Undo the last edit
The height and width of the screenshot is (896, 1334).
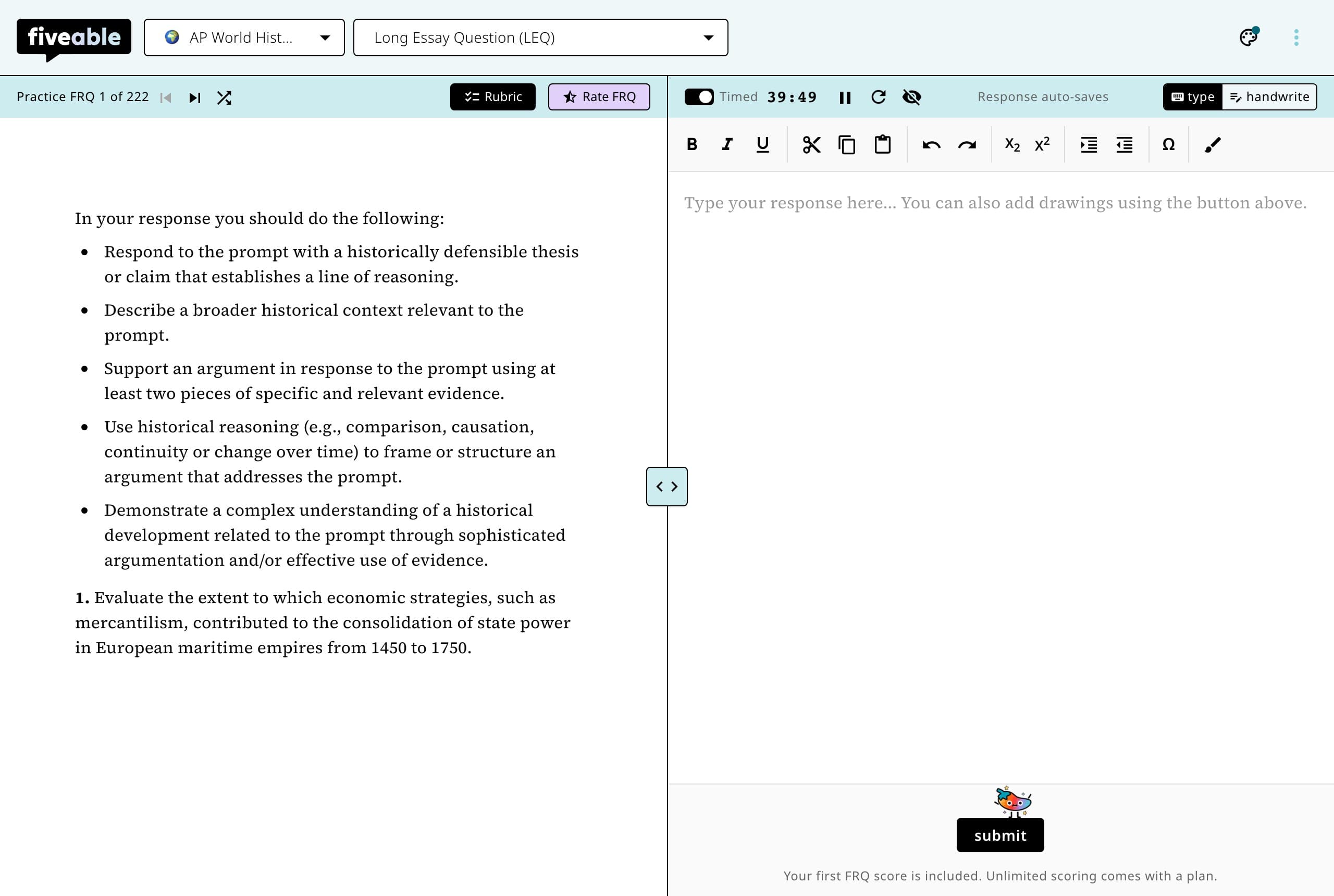pos(931,145)
